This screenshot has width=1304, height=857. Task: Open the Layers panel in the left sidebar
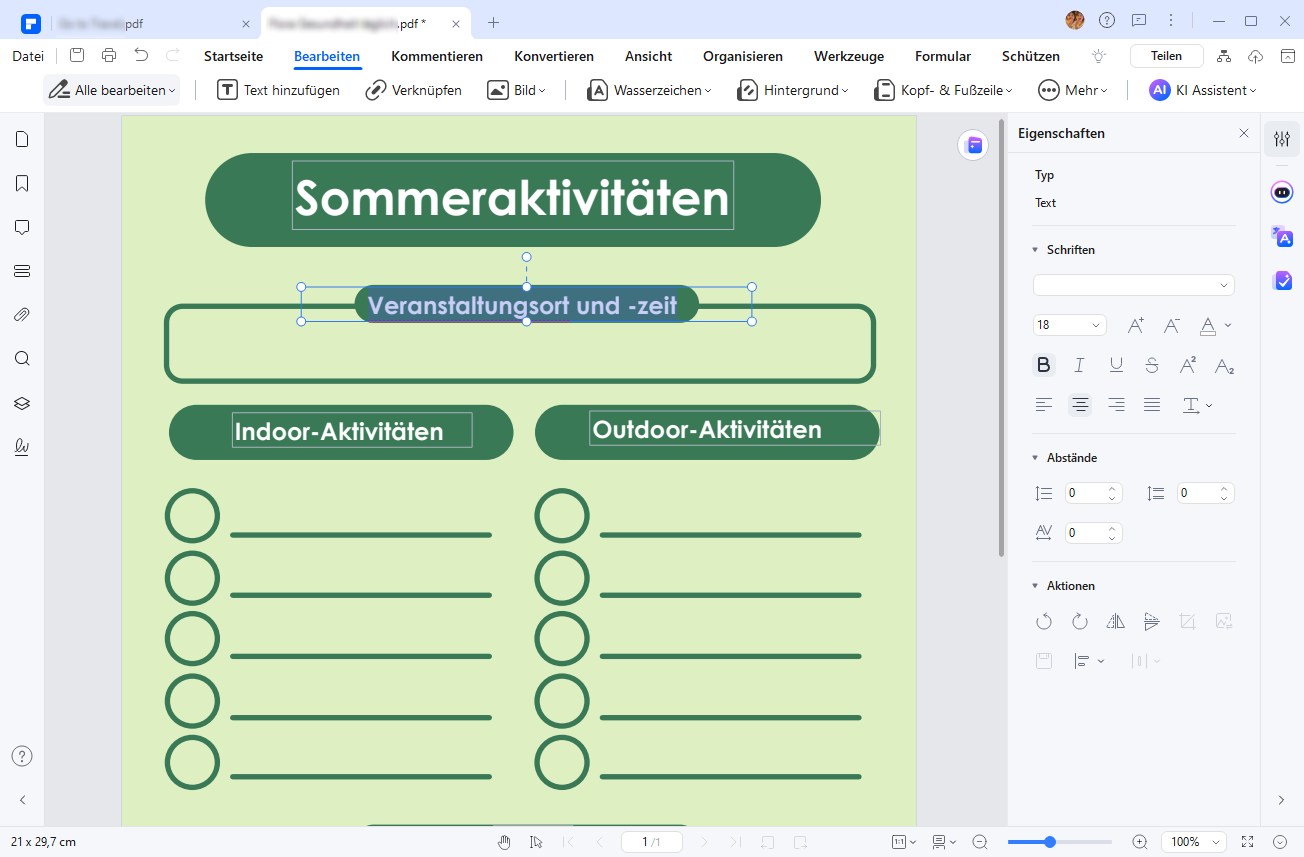pyautogui.click(x=22, y=403)
